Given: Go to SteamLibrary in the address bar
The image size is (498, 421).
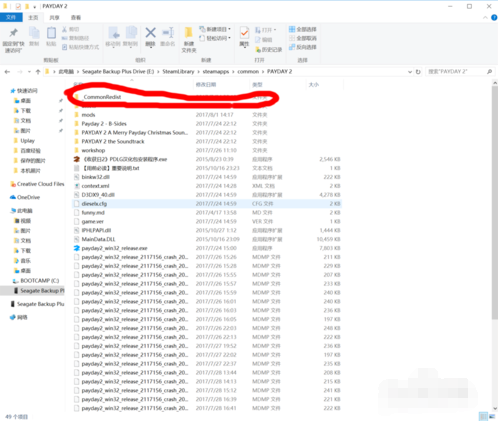Looking at the screenshot, I should click(x=178, y=72).
